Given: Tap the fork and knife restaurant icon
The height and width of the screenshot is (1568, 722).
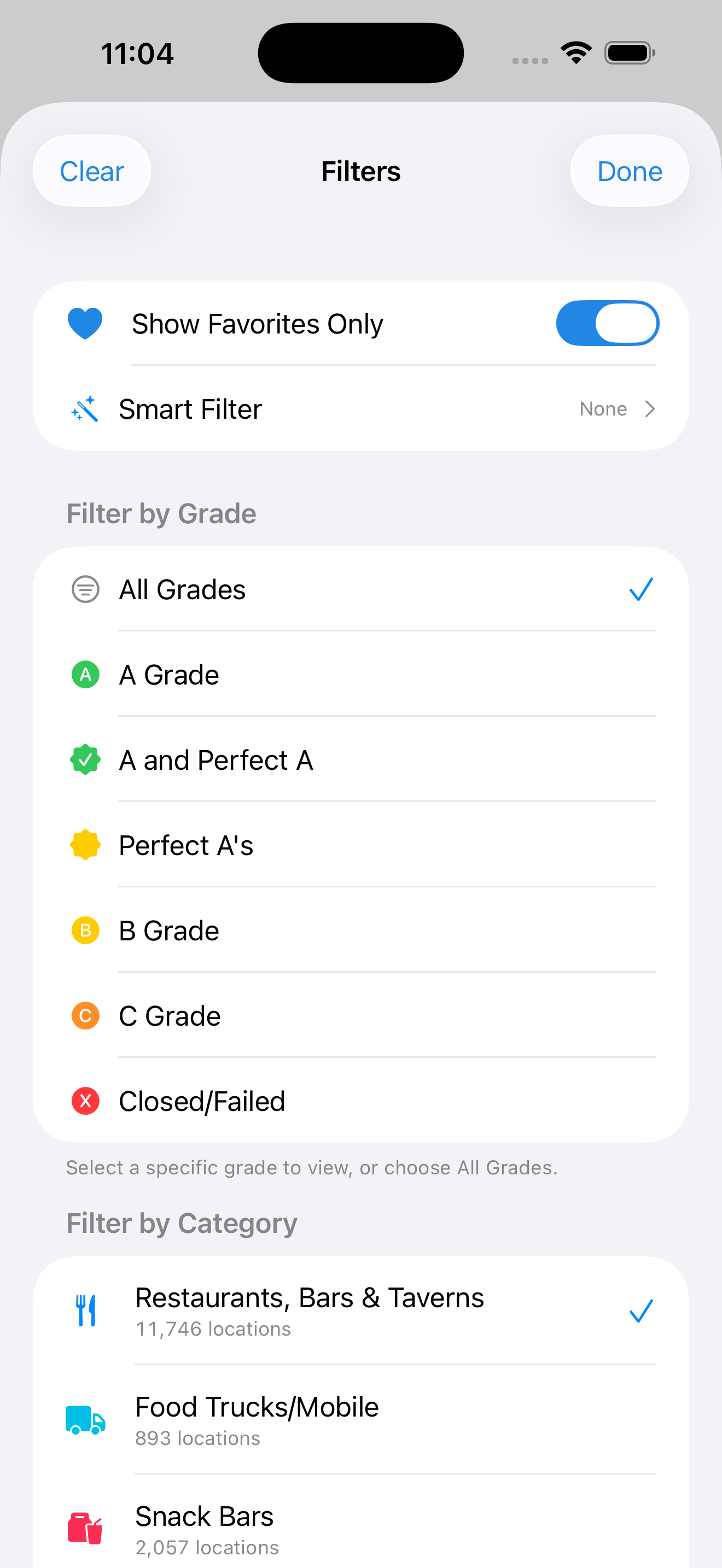Looking at the screenshot, I should [85, 1310].
